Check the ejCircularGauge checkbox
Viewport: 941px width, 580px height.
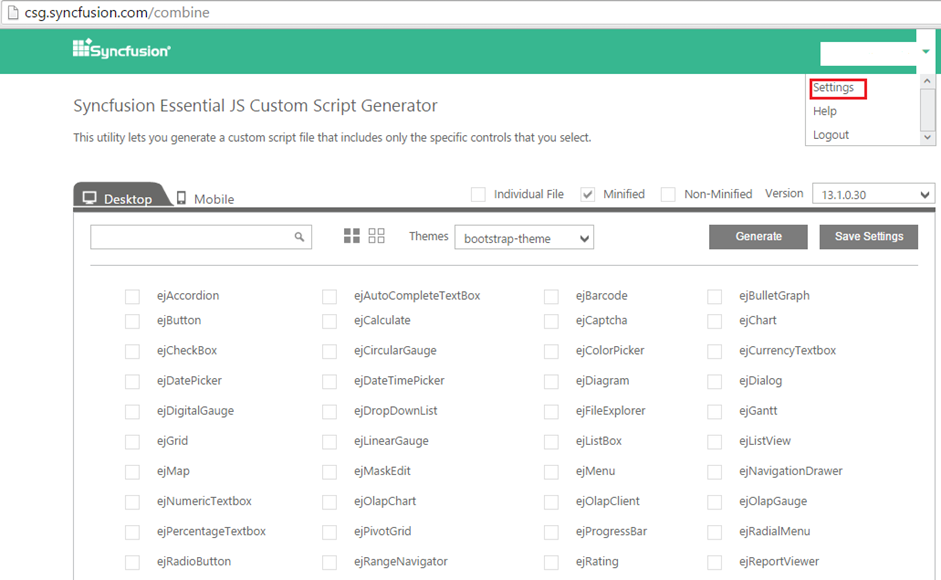(x=329, y=351)
